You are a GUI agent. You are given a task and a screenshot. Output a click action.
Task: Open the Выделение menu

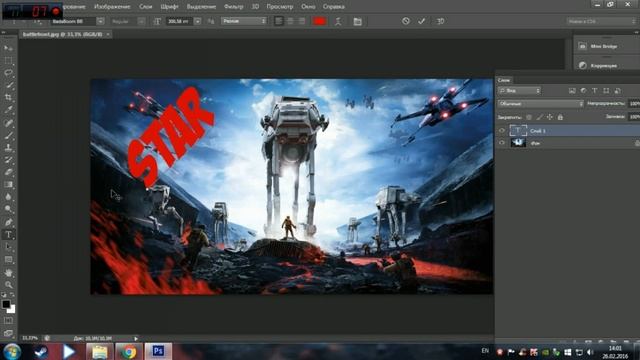click(x=201, y=7)
